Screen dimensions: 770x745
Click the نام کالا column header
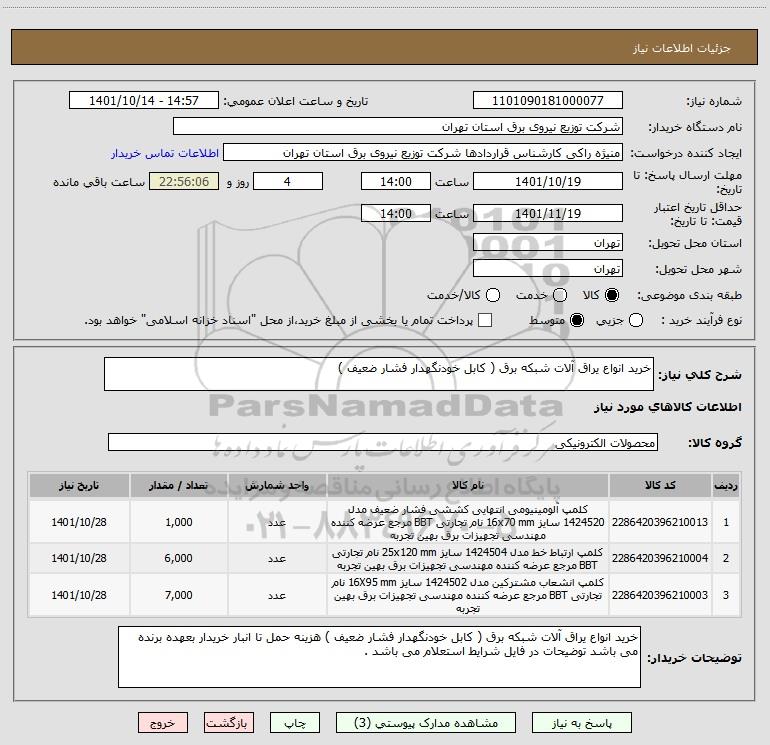[468, 485]
